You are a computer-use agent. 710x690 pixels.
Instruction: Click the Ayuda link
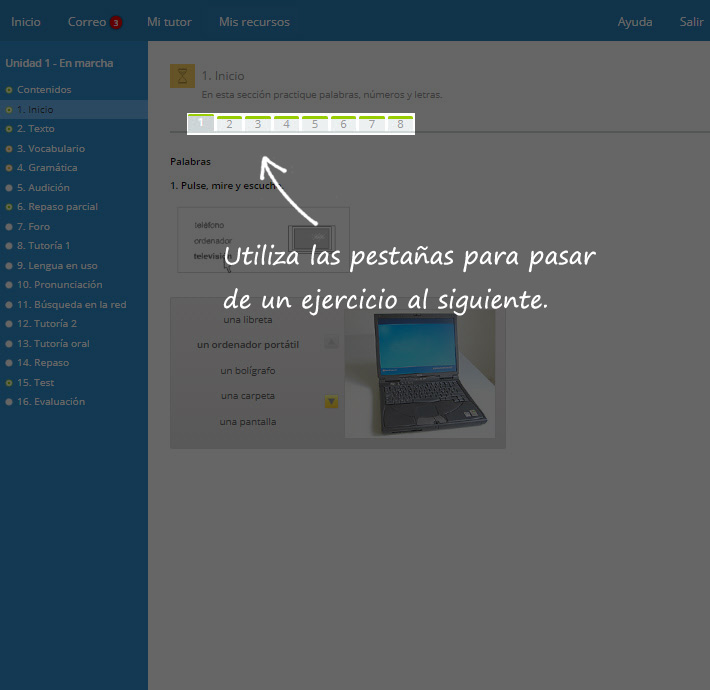pos(635,22)
